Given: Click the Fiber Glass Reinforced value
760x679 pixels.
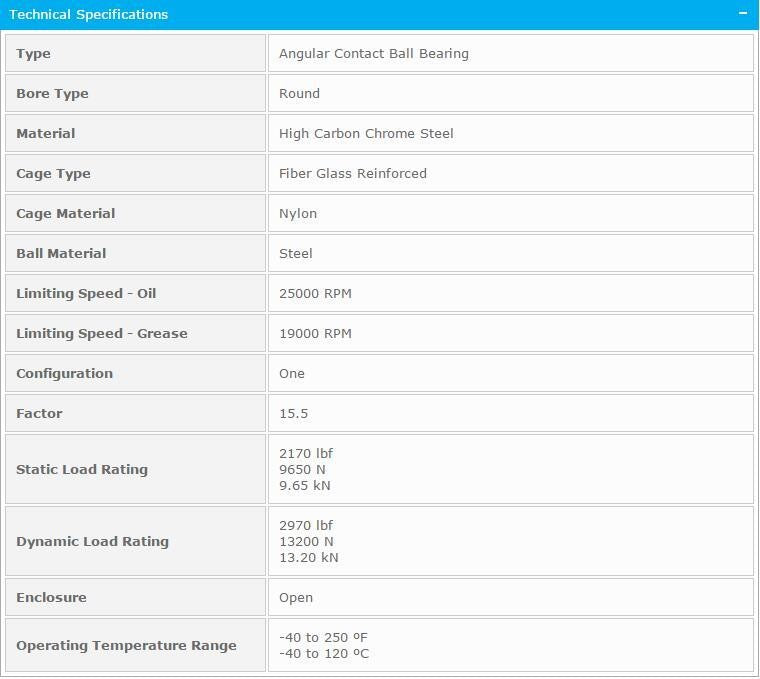Looking at the screenshot, I should click(353, 174).
